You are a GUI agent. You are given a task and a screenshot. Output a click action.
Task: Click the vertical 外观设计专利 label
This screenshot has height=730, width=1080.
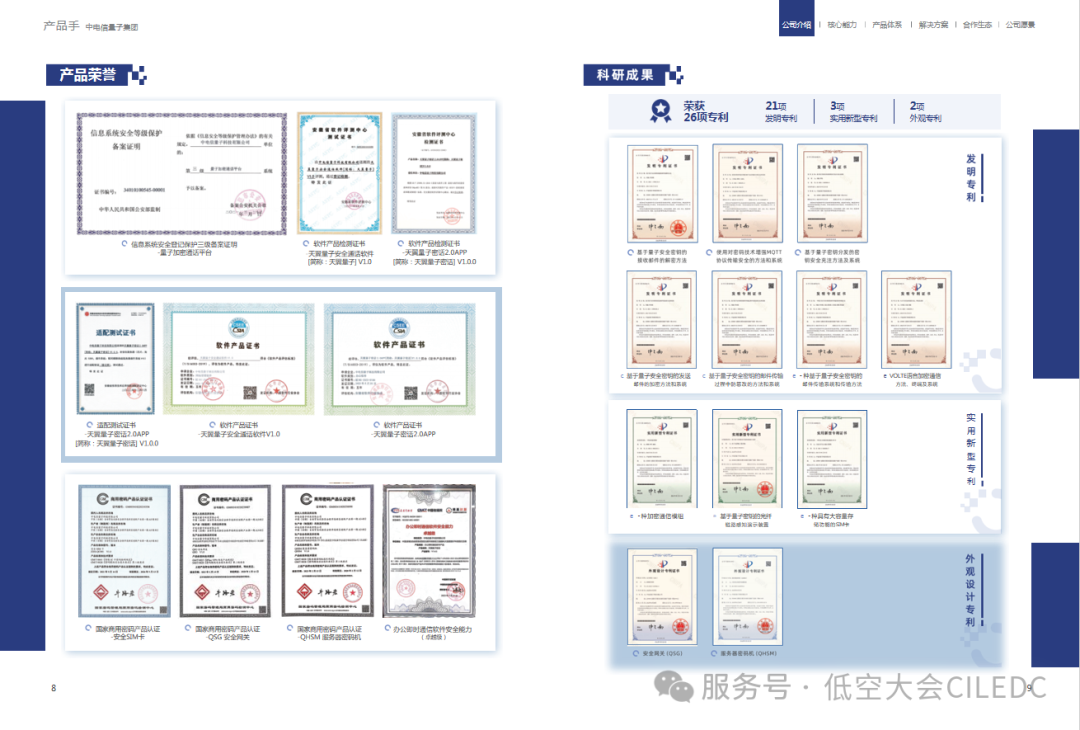[970, 590]
